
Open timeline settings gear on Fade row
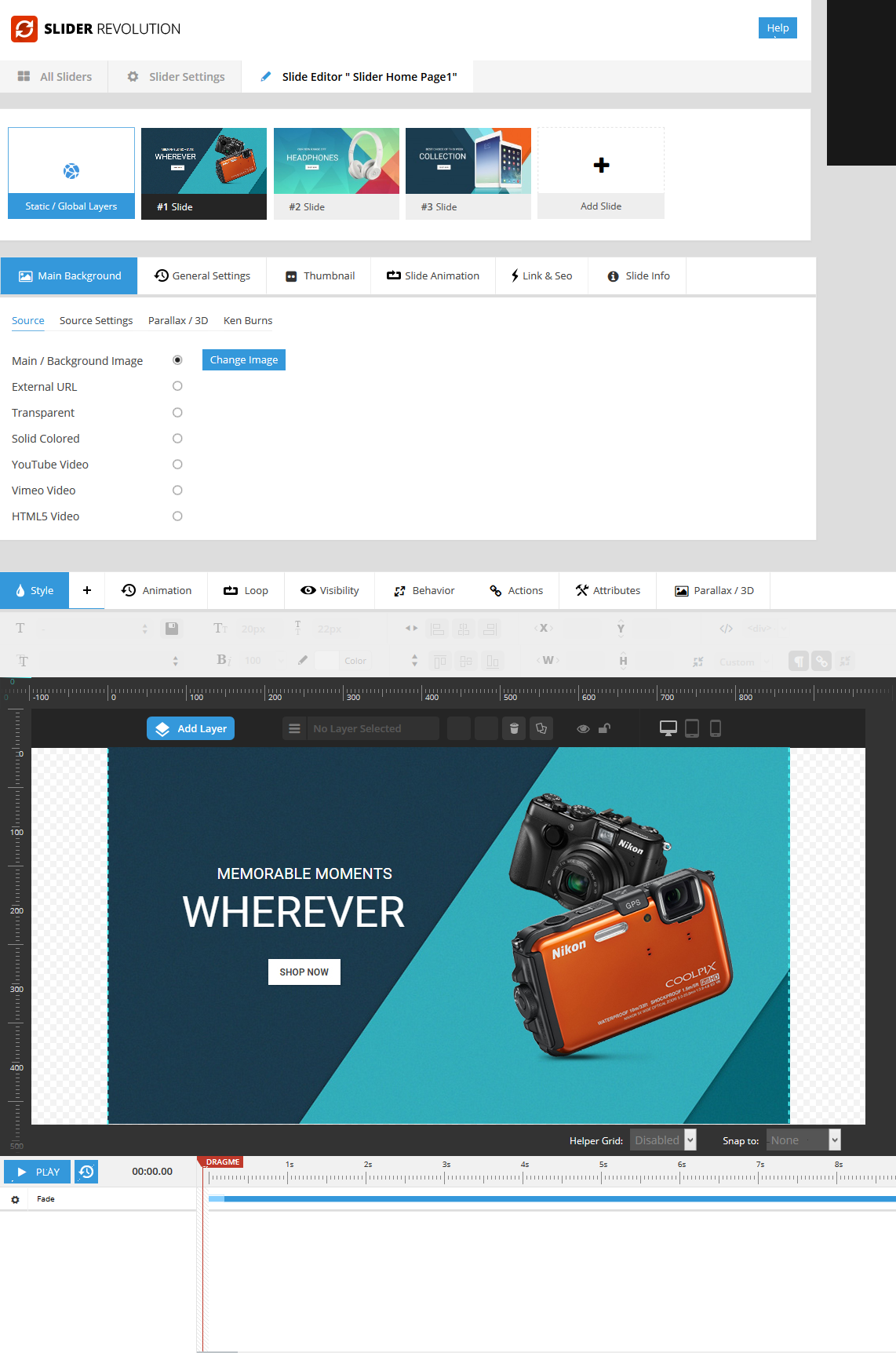coord(15,1199)
